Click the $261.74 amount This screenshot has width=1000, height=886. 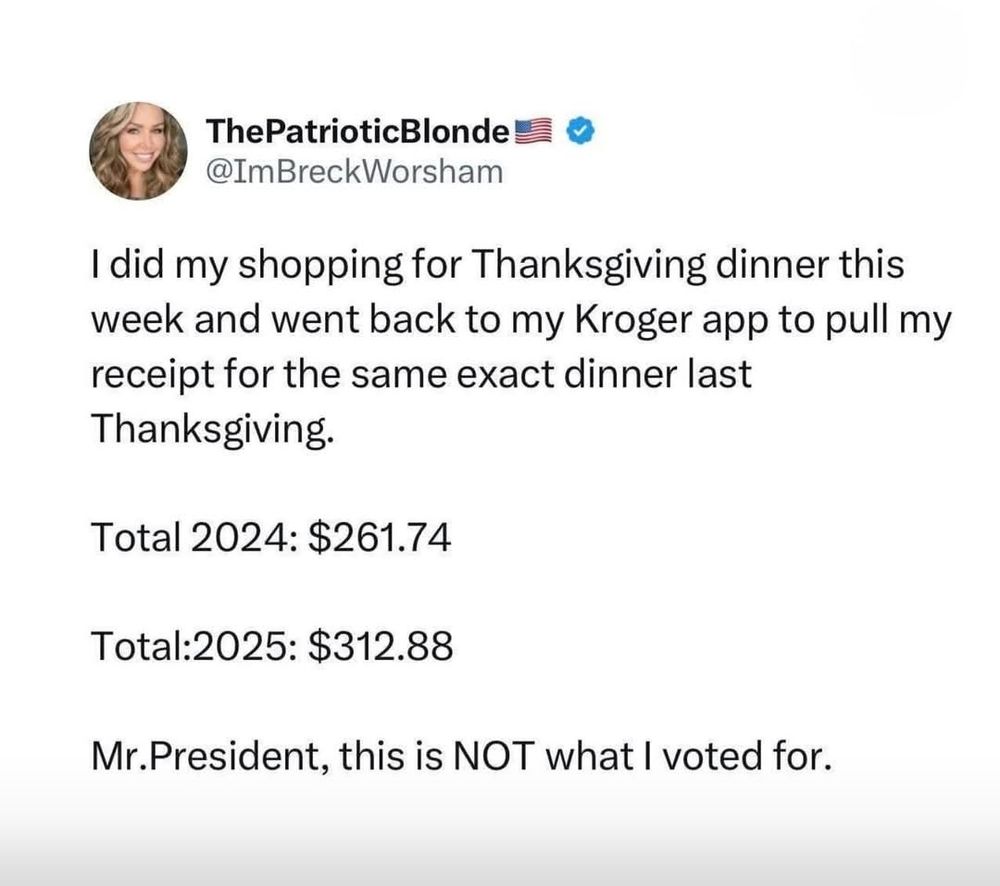coord(379,537)
